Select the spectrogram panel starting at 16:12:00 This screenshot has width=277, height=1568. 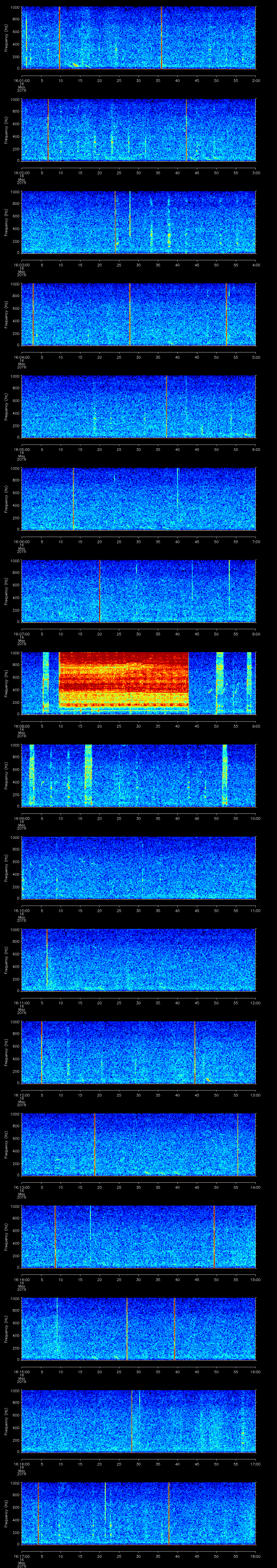click(x=138, y=1052)
